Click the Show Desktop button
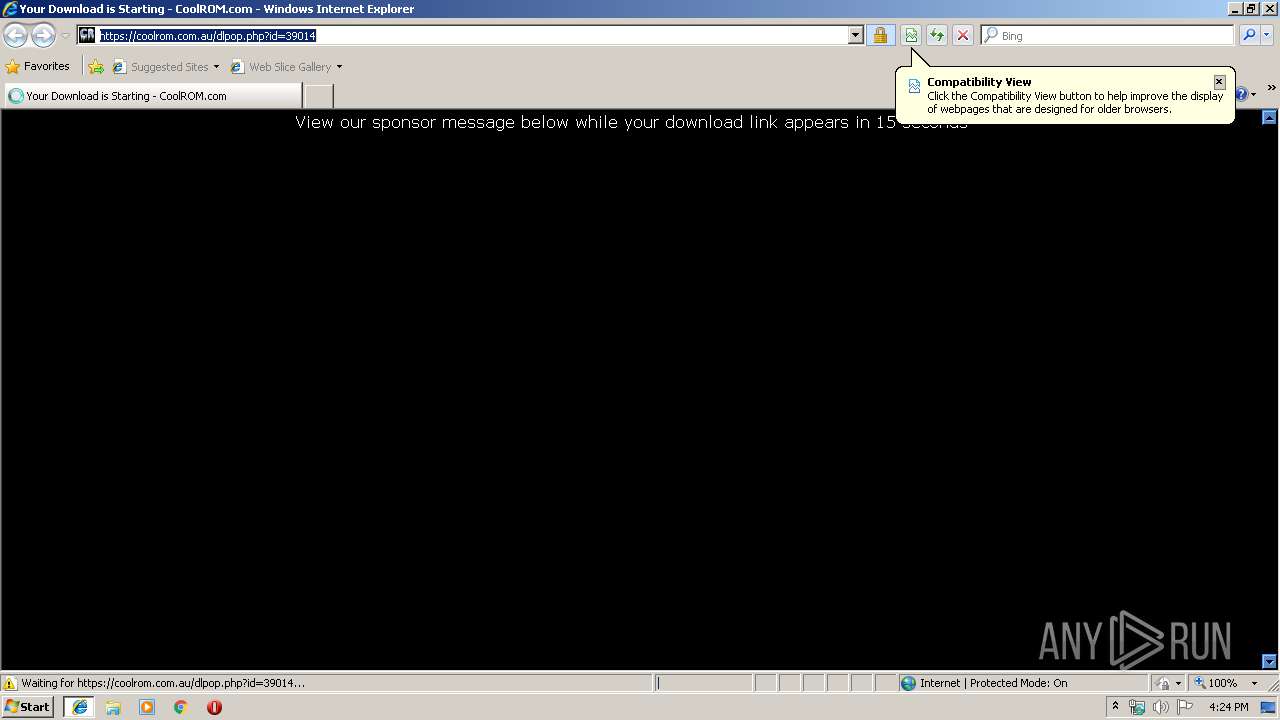The width and height of the screenshot is (1280, 720). click(1268, 707)
